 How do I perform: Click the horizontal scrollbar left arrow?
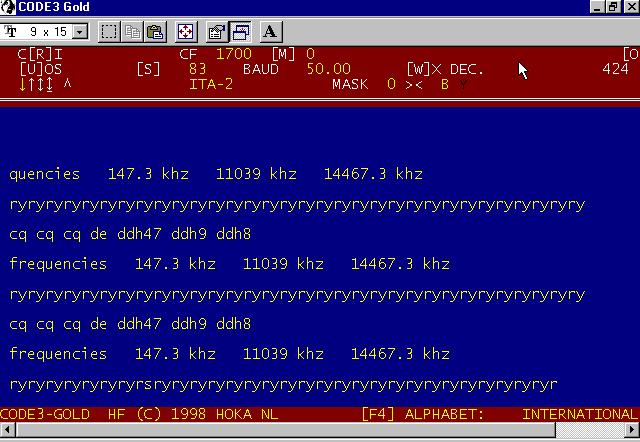coord(8,431)
